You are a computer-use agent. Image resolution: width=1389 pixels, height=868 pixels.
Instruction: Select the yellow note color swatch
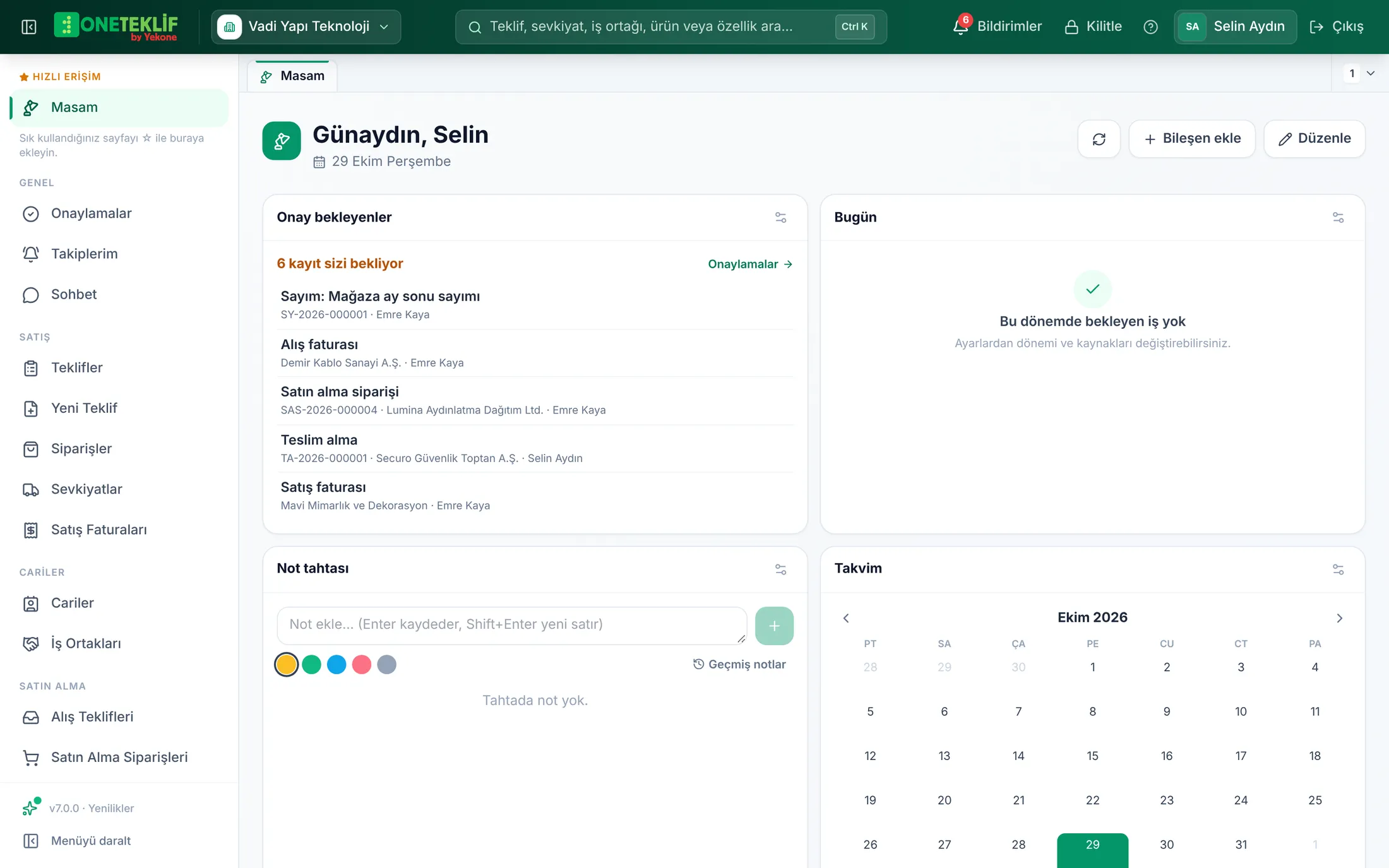286,664
